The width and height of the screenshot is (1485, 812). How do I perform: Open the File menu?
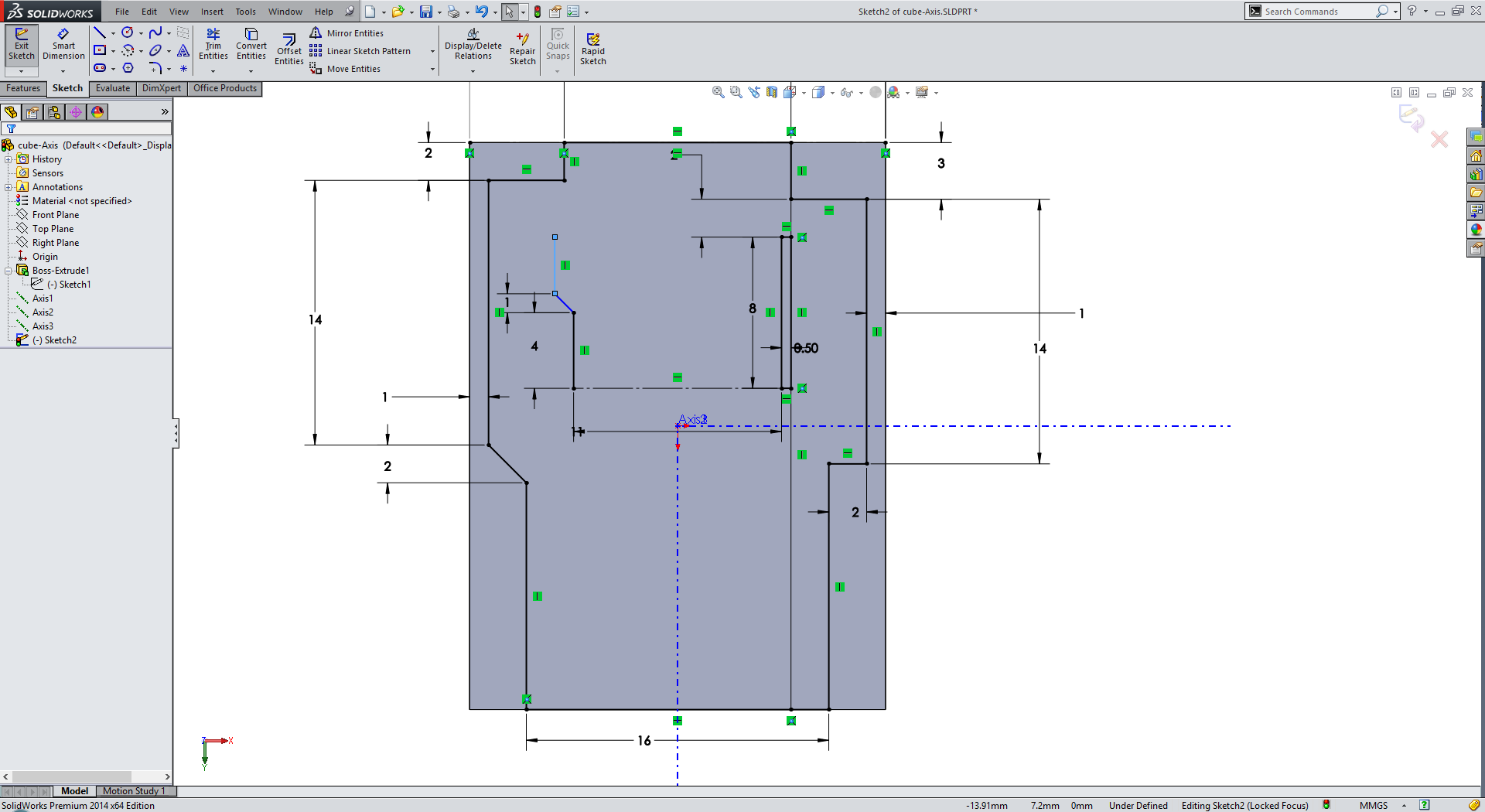[x=122, y=12]
